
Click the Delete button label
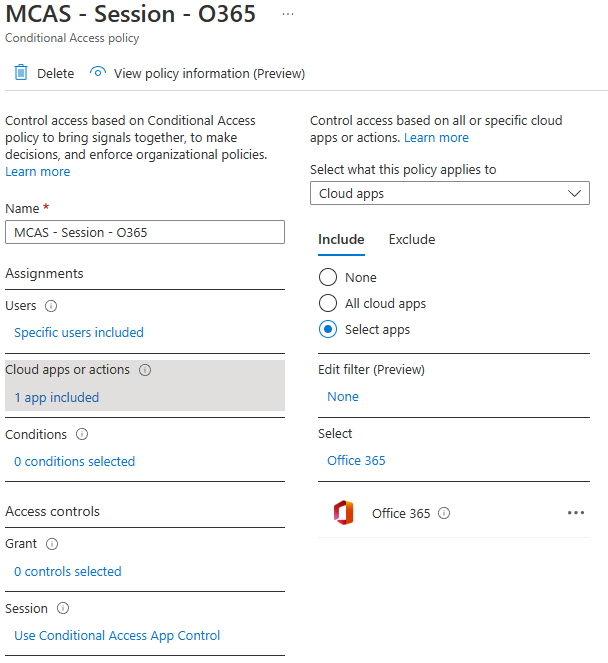[x=55, y=74]
